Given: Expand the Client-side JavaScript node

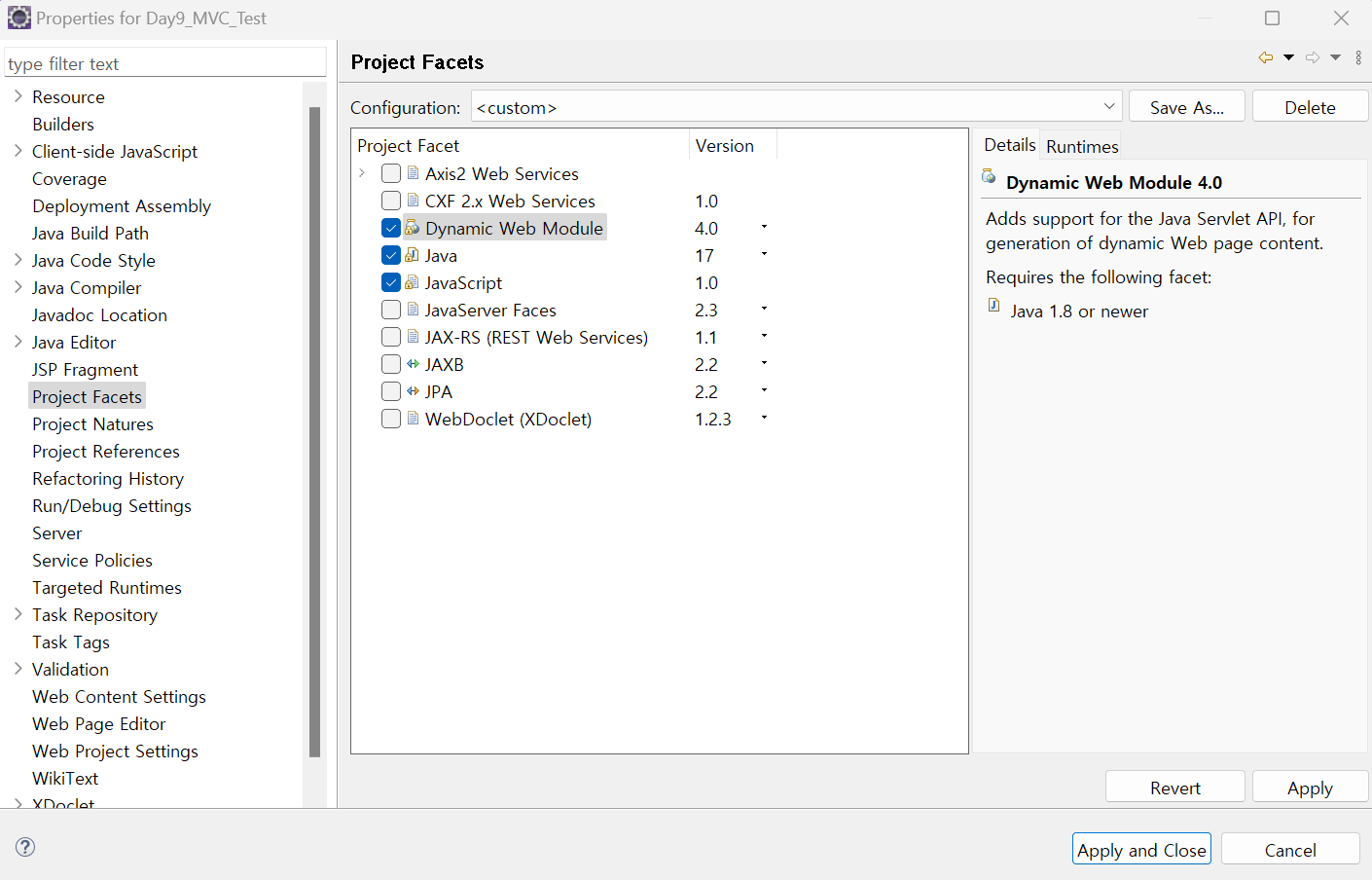Looking at the screenshot, I should pos(18,151).
